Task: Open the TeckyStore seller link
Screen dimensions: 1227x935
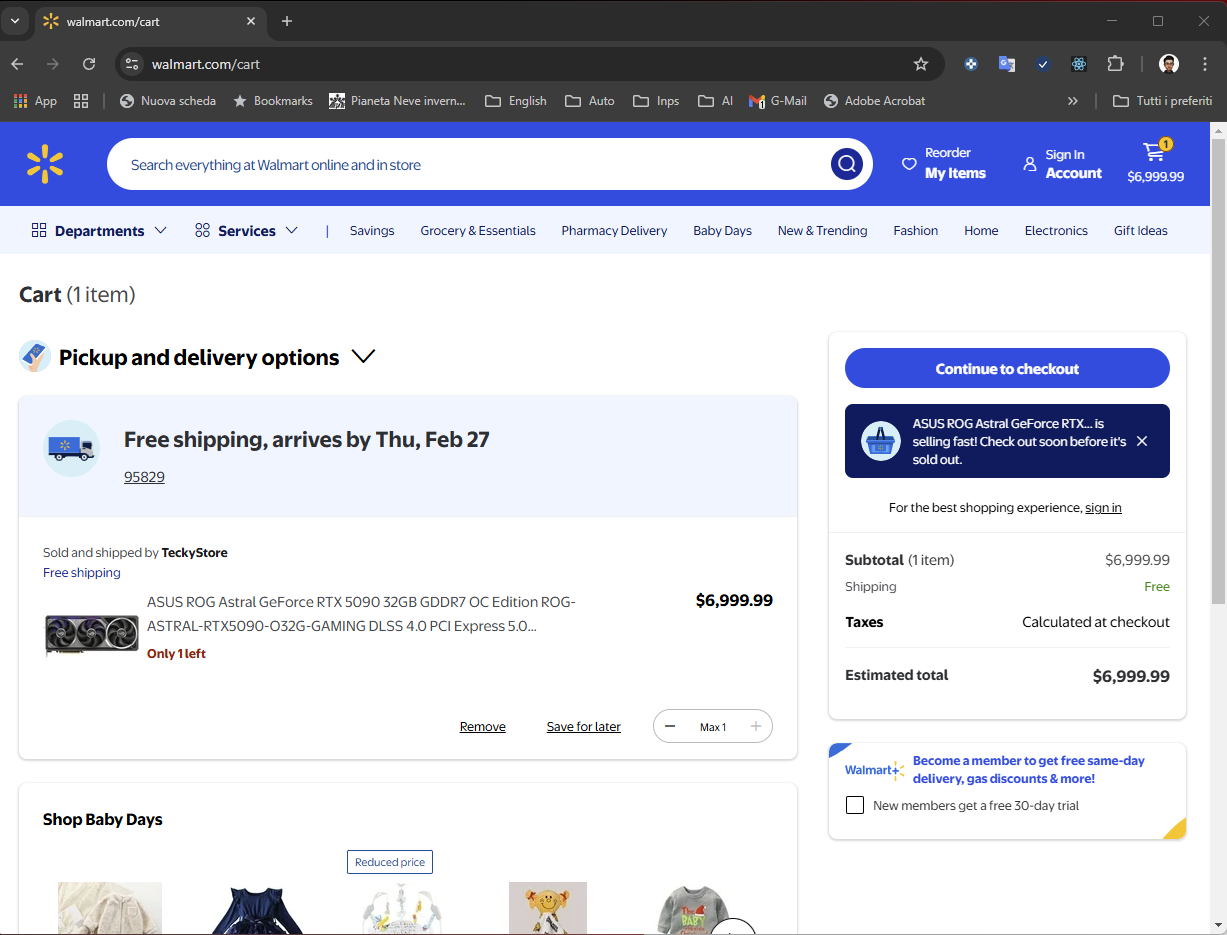Action: click(x=194, y=552)
